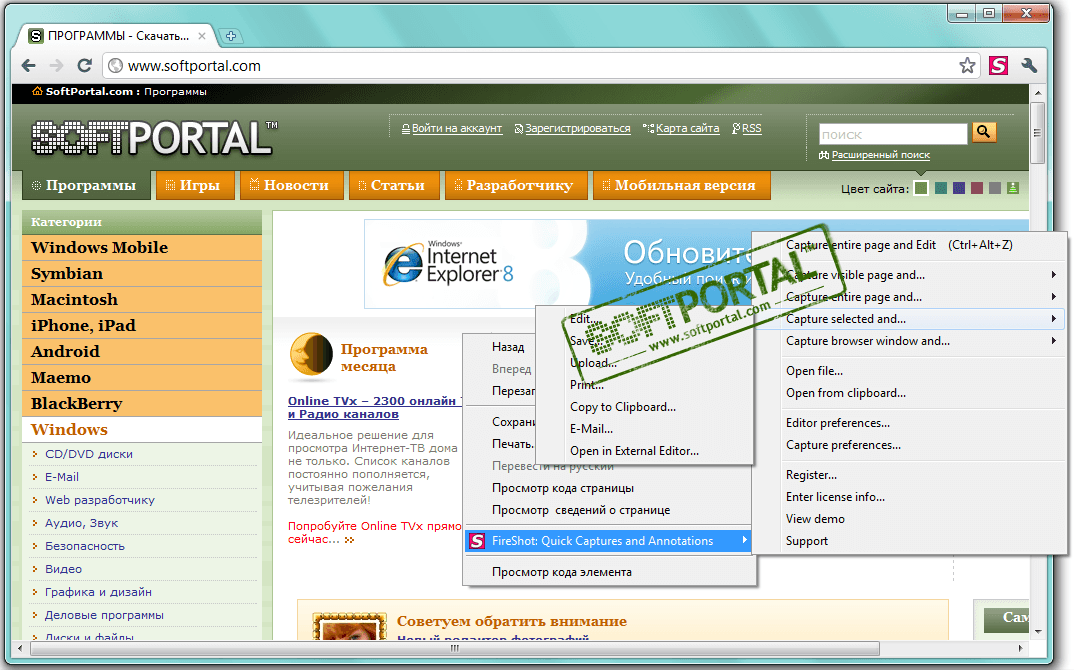Open the Статьи site tab

tap(393, 185)
